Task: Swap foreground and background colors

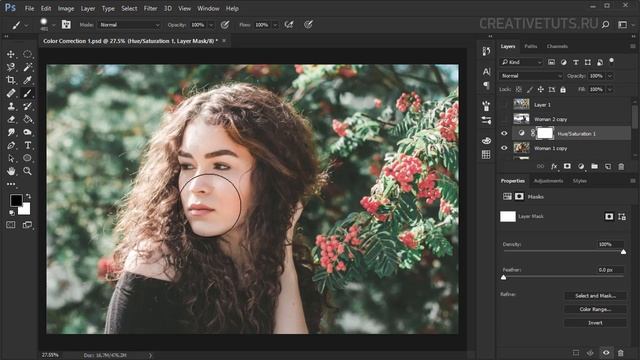Action: click(28, 196)
